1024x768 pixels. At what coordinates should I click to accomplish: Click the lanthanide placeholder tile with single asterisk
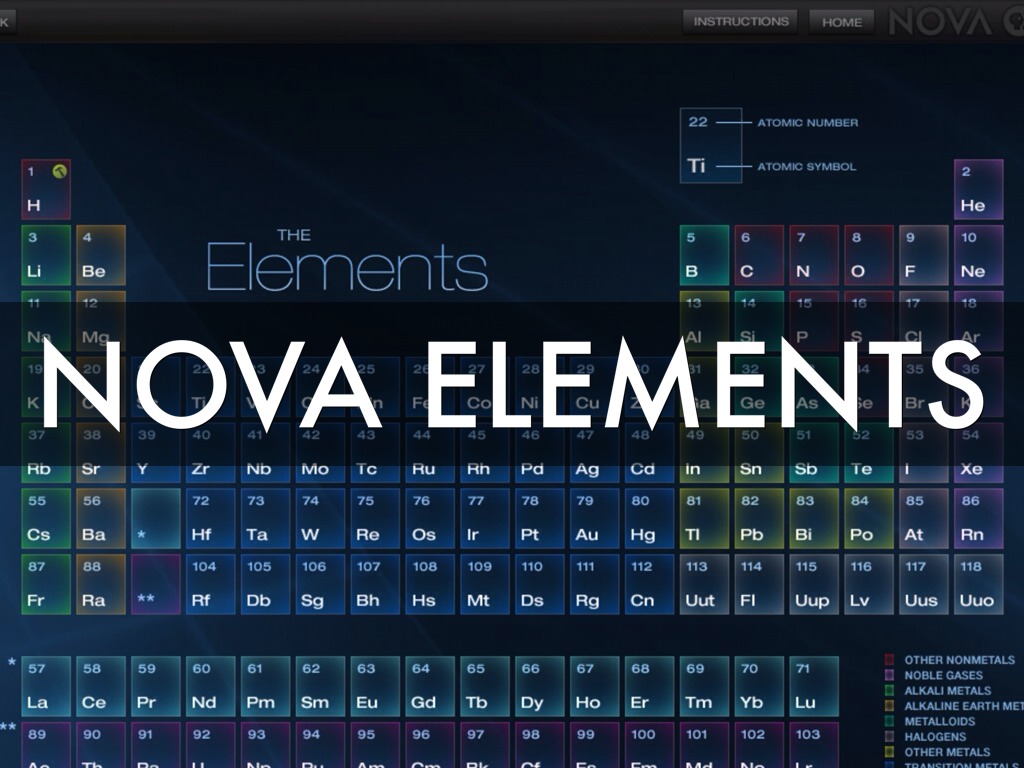click(x=156, y=518)
